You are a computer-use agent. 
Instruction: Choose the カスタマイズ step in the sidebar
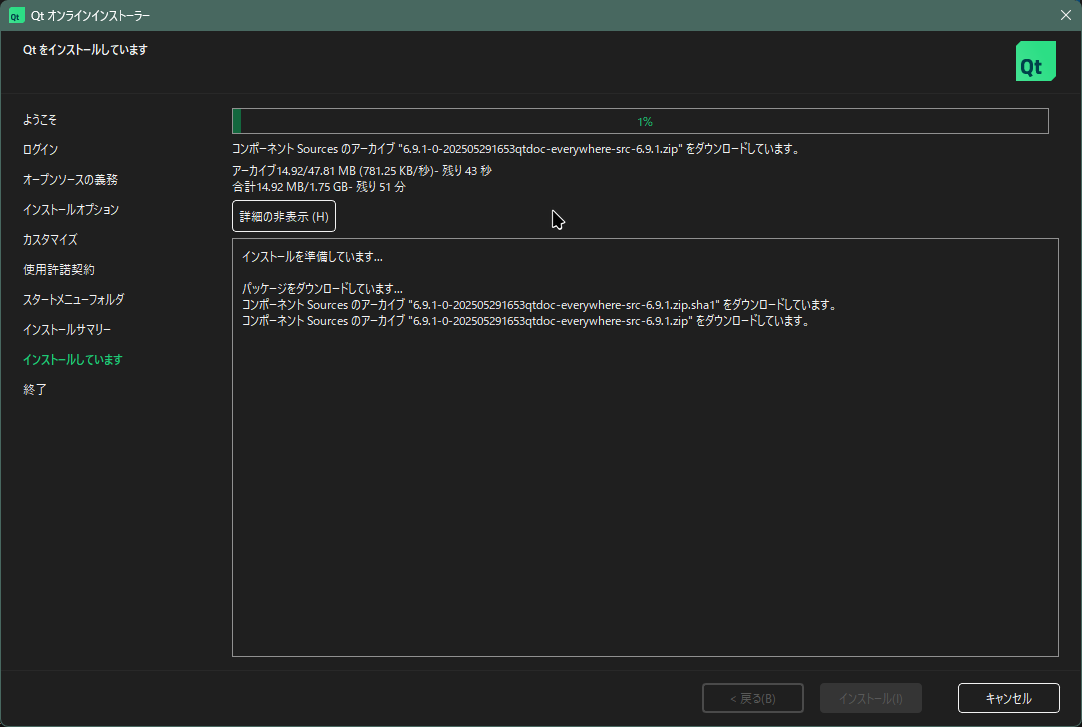(50, 240)
